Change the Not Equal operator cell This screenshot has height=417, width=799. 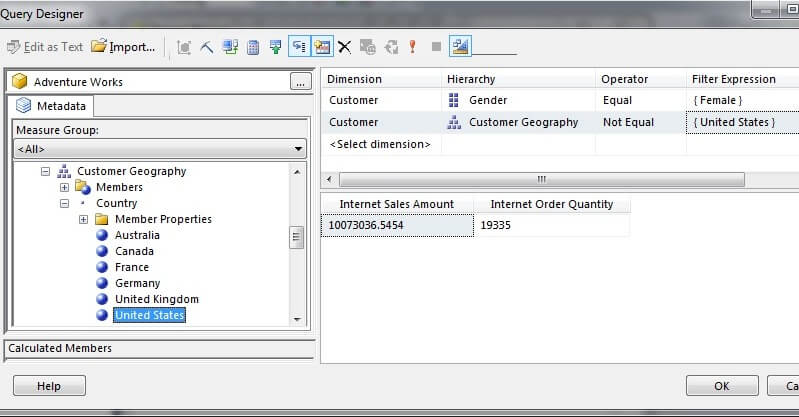(641, 122)
